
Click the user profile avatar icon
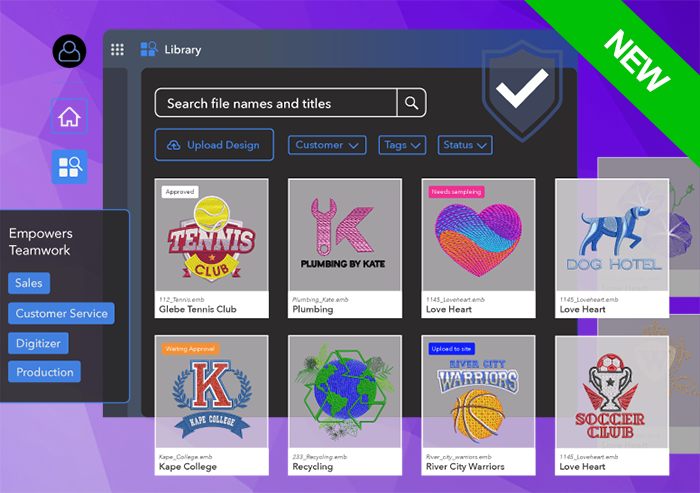tap(69, 51)
